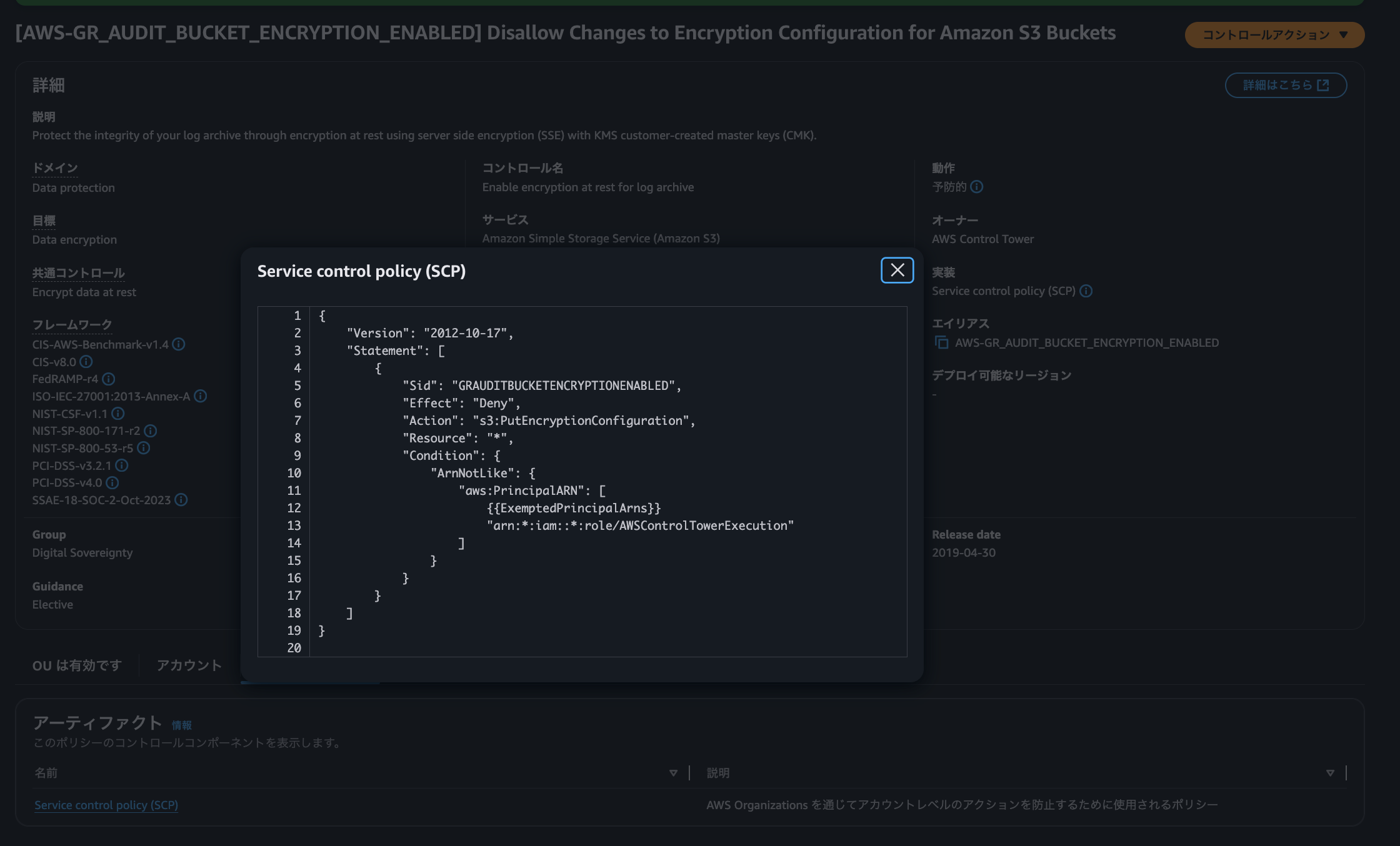The image size is (1400, 846).
Task: Click the "aws:PrincipalARN" key line
Action: [532, 490]
